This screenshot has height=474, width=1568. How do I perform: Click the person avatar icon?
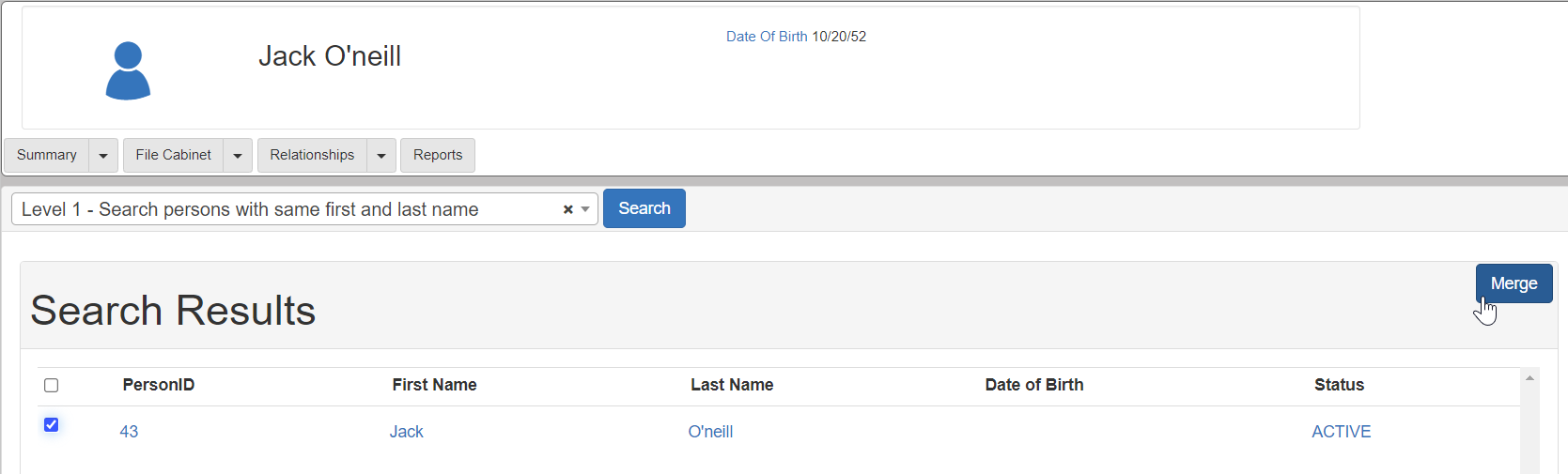coord(128,70)
